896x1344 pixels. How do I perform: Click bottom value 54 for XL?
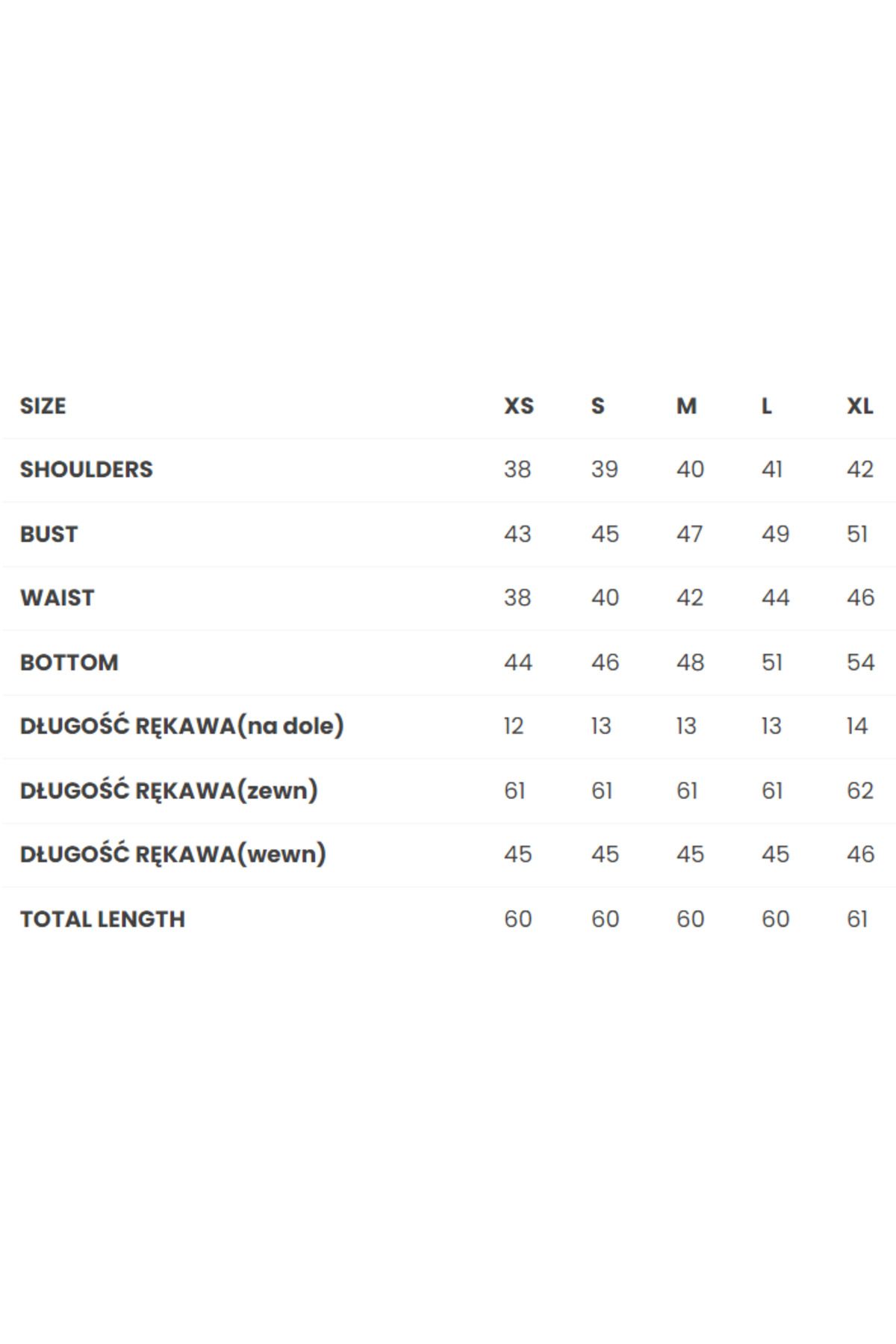[x=860, y=663]
